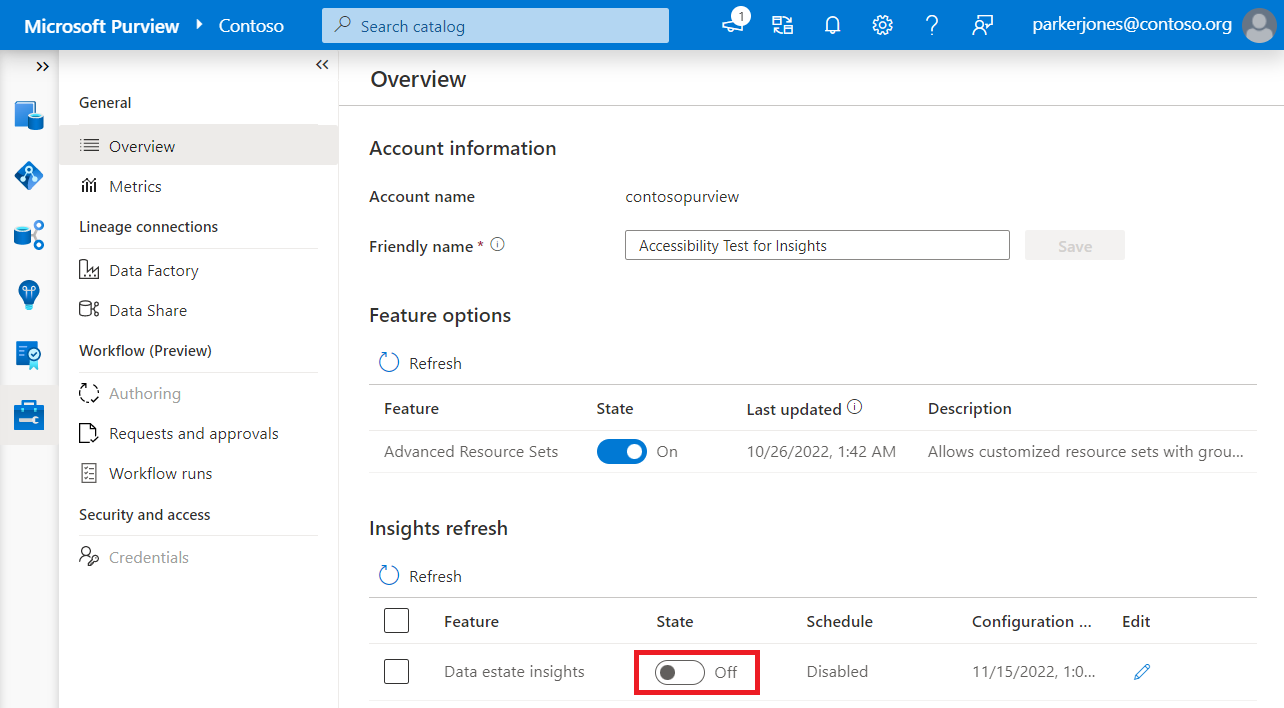Viewport: 1284px width, 708px height.
Task: Open the notifications bell
Action: tap(832, 24)
